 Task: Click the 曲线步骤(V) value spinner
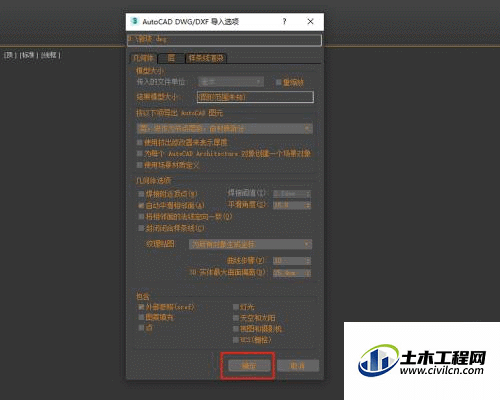(x=292, y=261)
